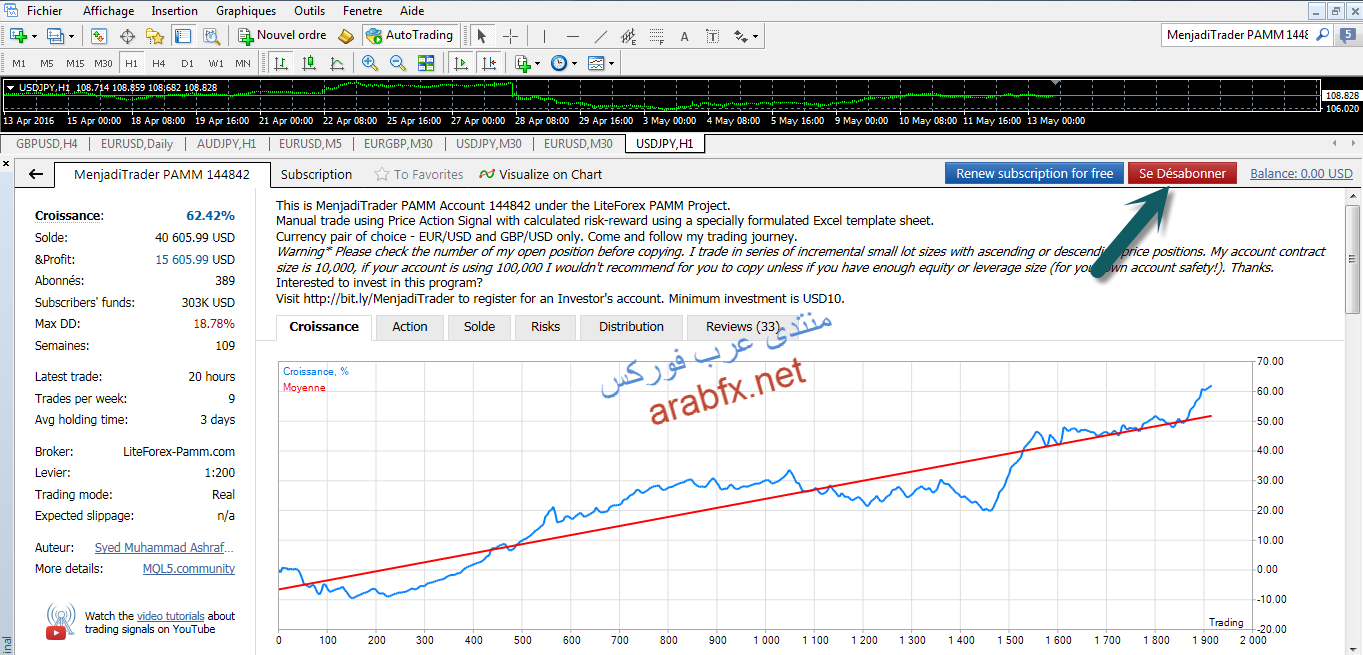Show the Market Watch window icon
The image size is (1363, 655).
(99, 36)
